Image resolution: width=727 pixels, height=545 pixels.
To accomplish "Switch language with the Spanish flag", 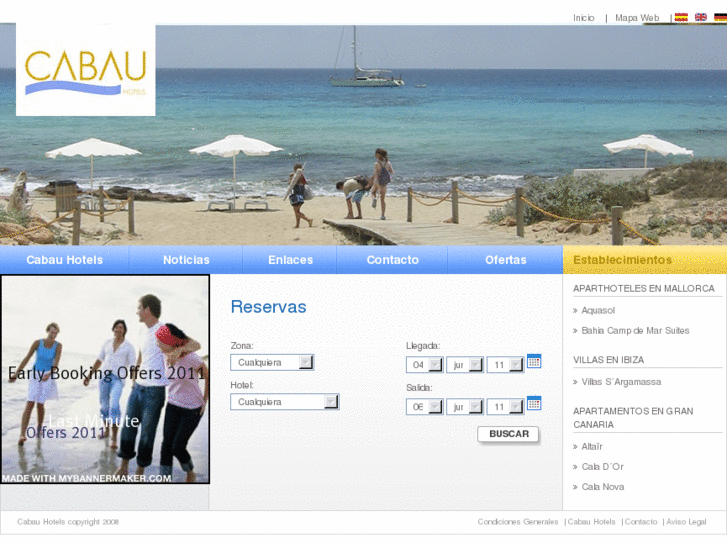I will 681,18.
